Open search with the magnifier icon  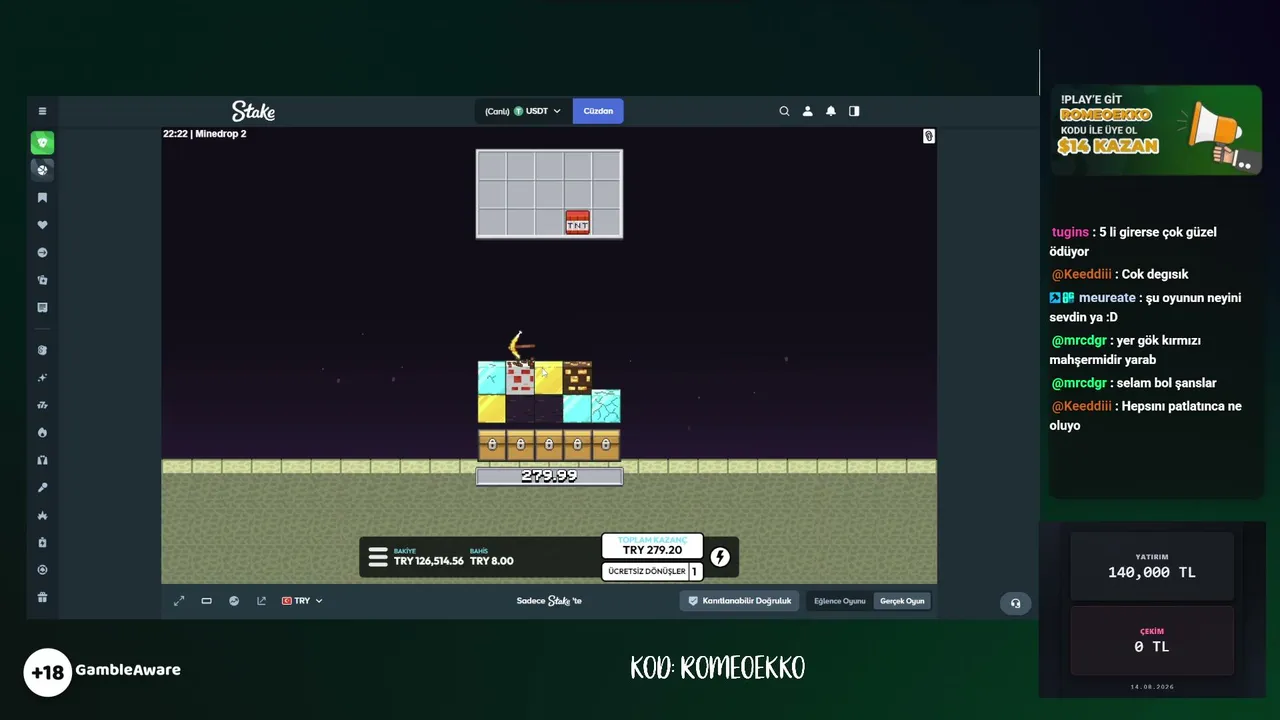click(784, 111)
